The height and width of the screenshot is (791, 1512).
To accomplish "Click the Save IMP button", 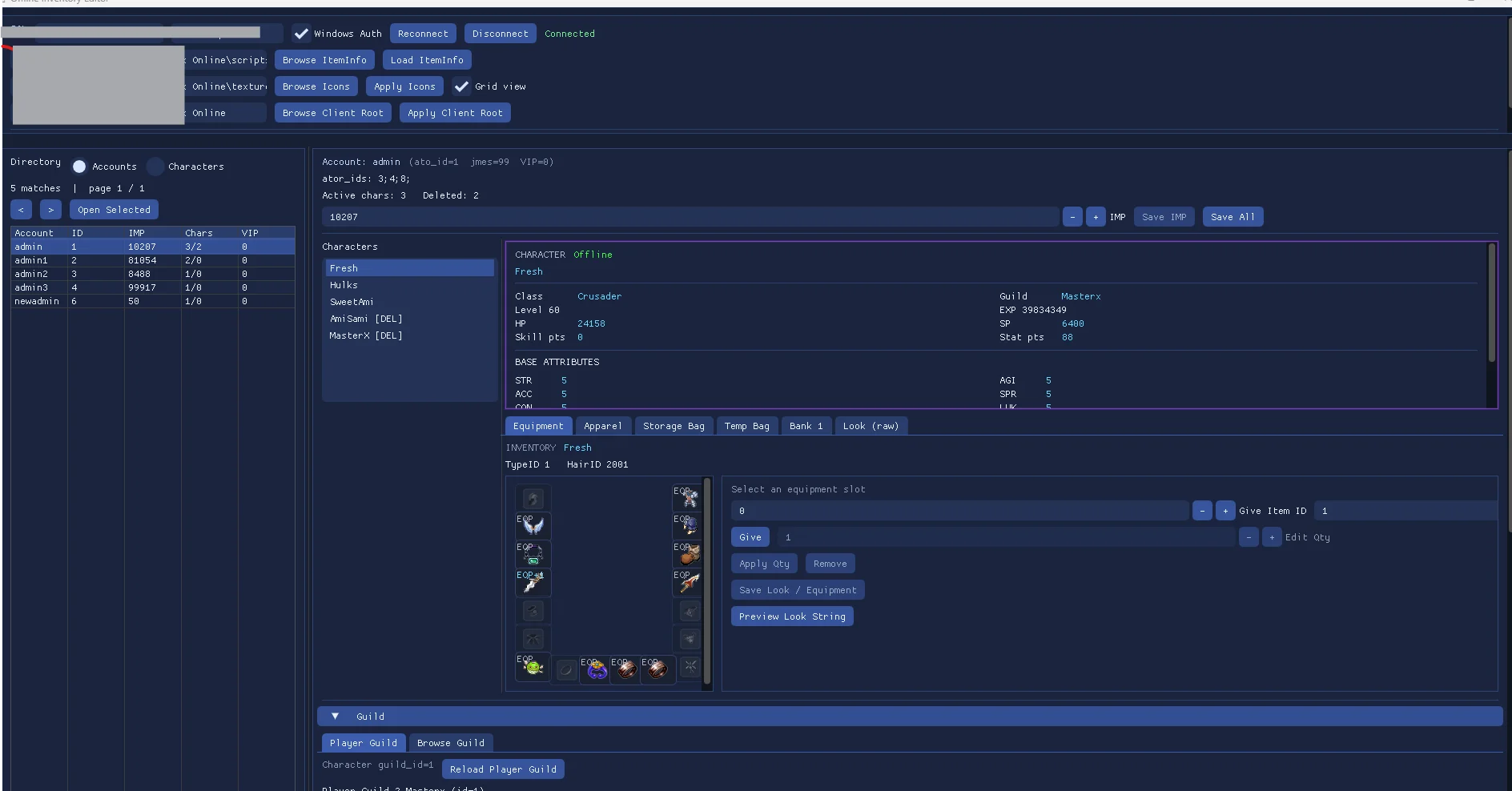I will tap(1164, 217).
